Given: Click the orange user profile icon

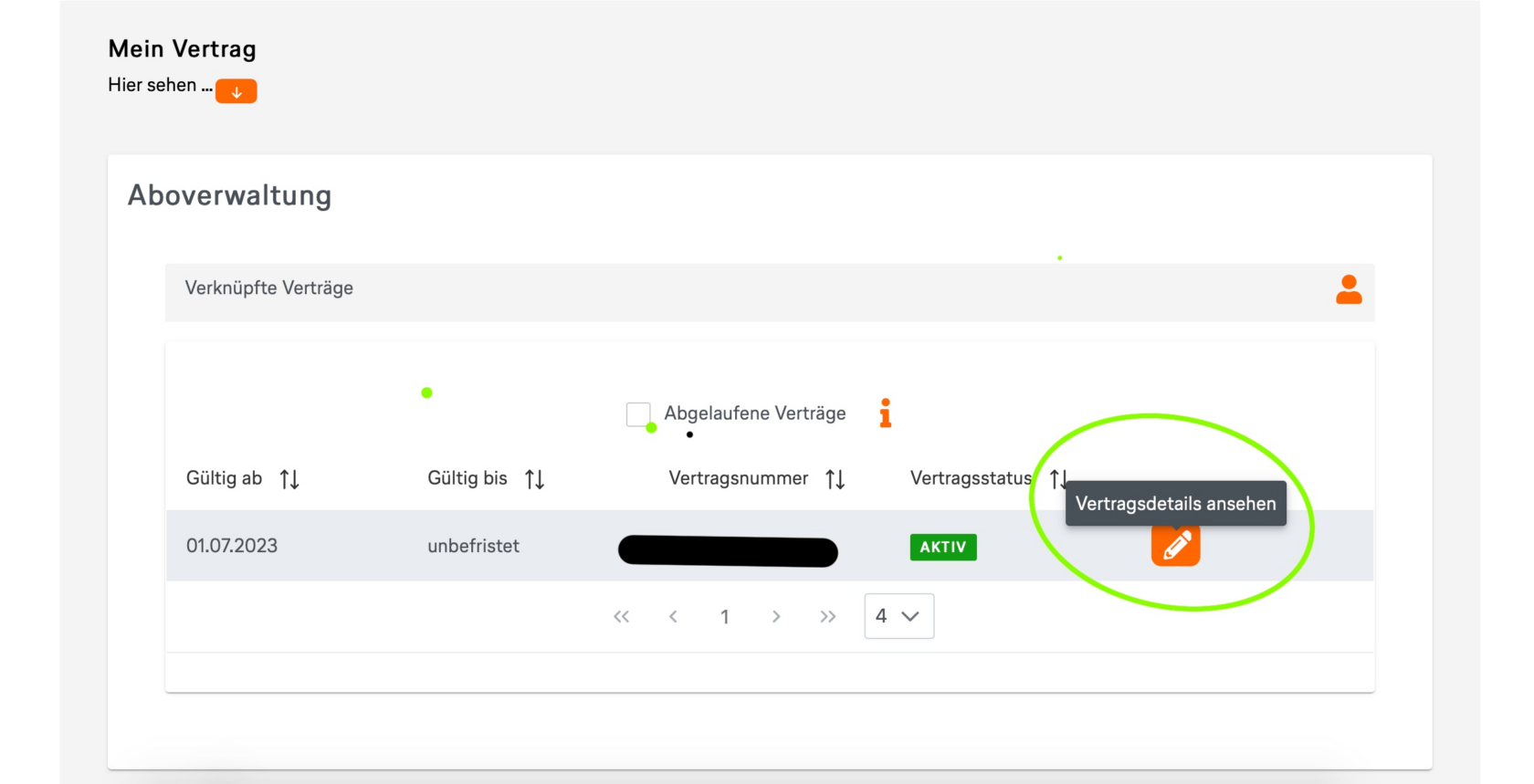Looking at the screenshot, I should [x=1349, y=289].
